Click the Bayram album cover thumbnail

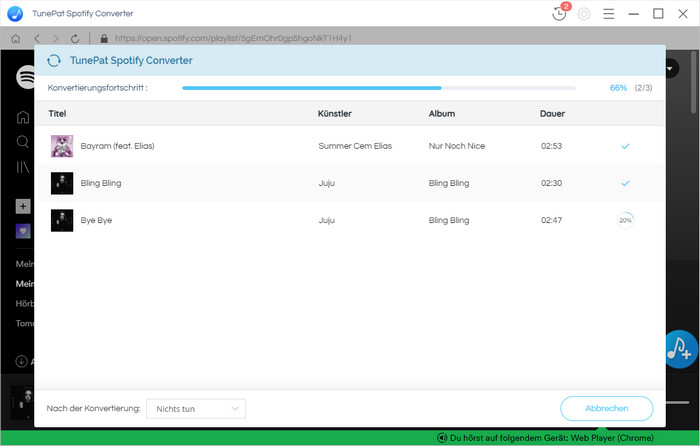pyautogui.click(x=62, y=146)
